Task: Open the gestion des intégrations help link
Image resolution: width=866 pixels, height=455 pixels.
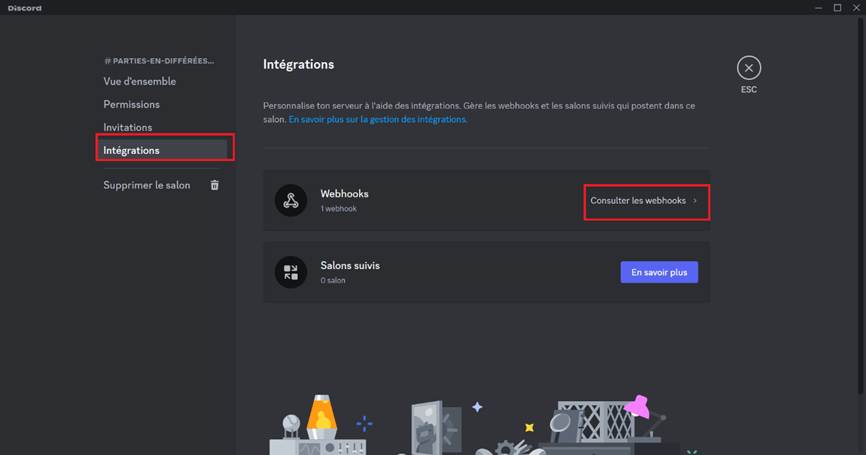Action: [377, 119]
